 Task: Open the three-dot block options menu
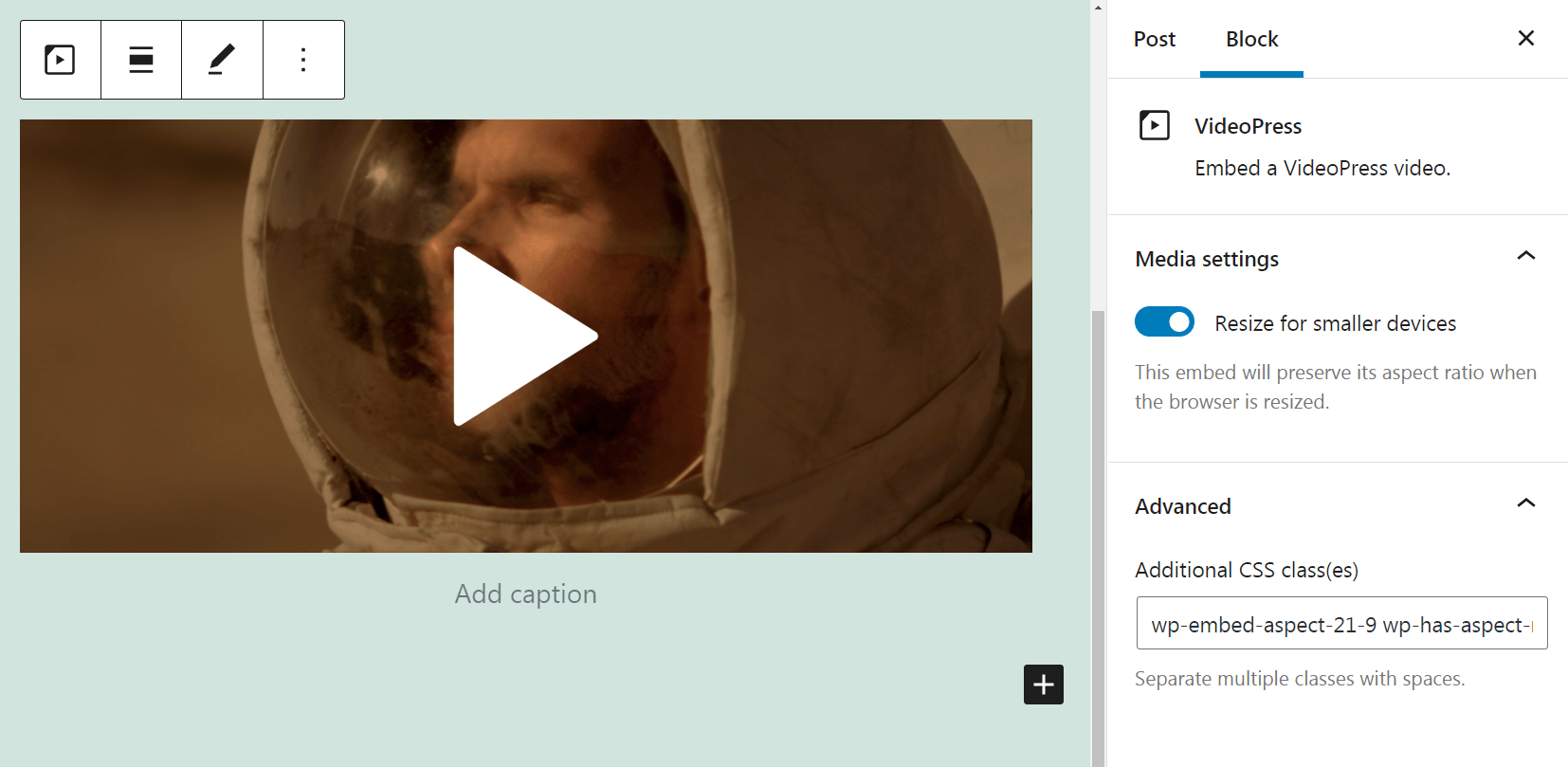(303, 60)
